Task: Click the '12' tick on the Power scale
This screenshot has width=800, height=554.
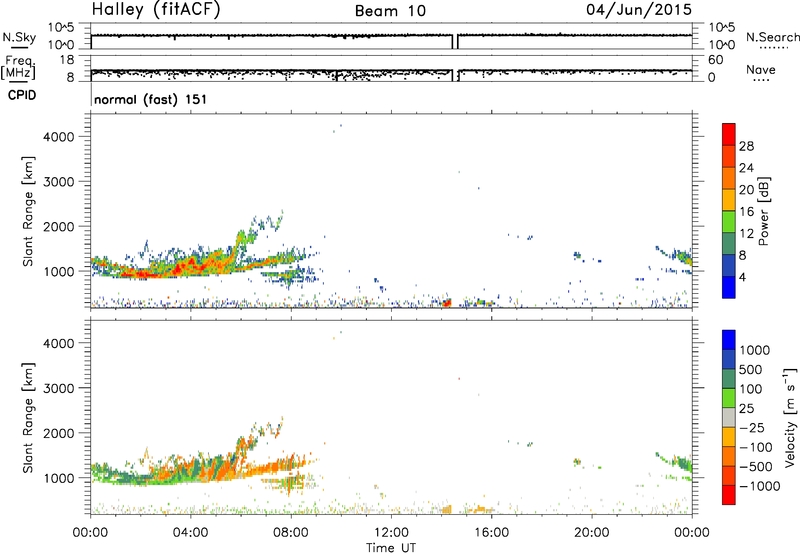Action: 746,234
